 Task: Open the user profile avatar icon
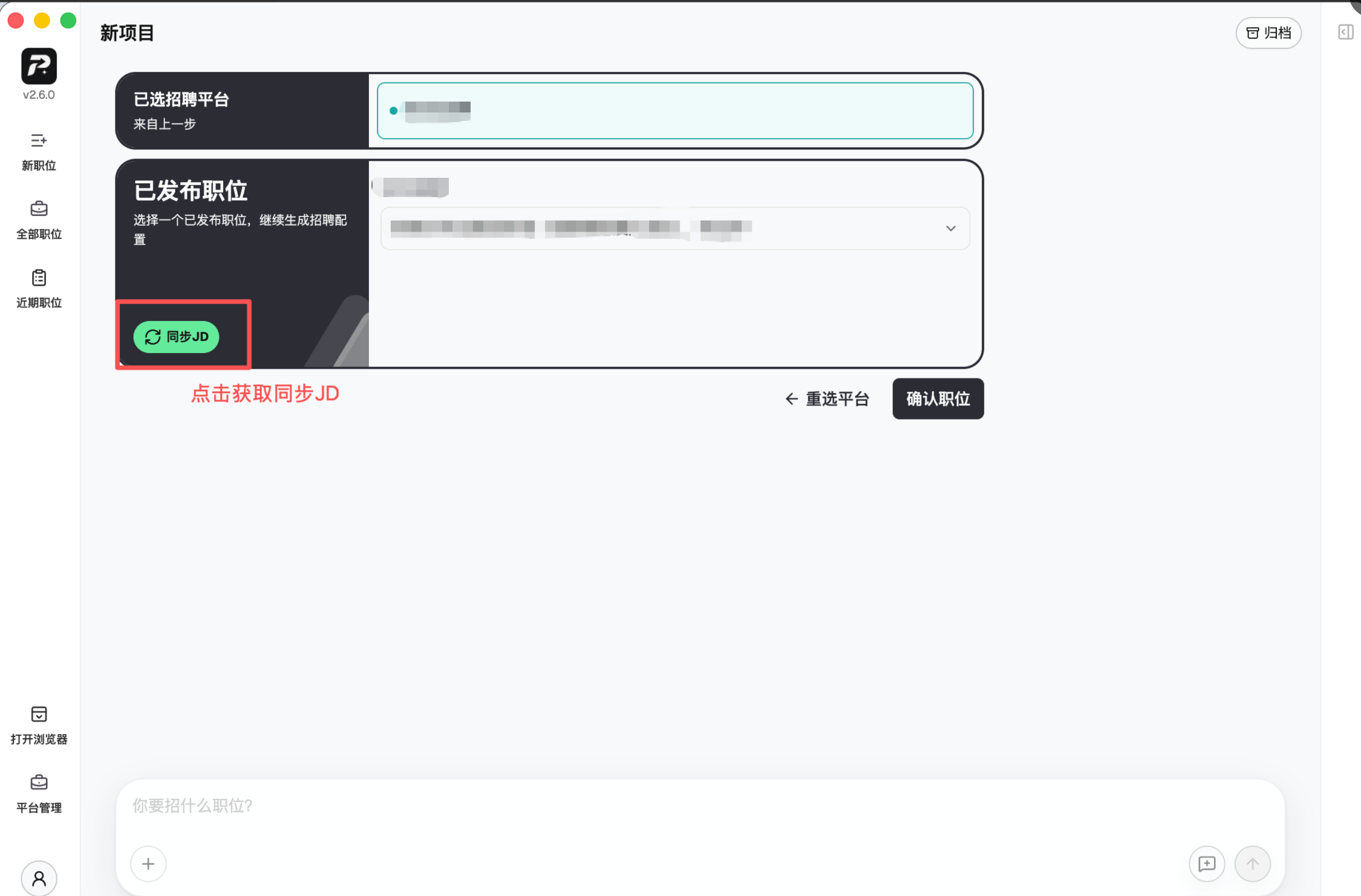pos(39,878)
